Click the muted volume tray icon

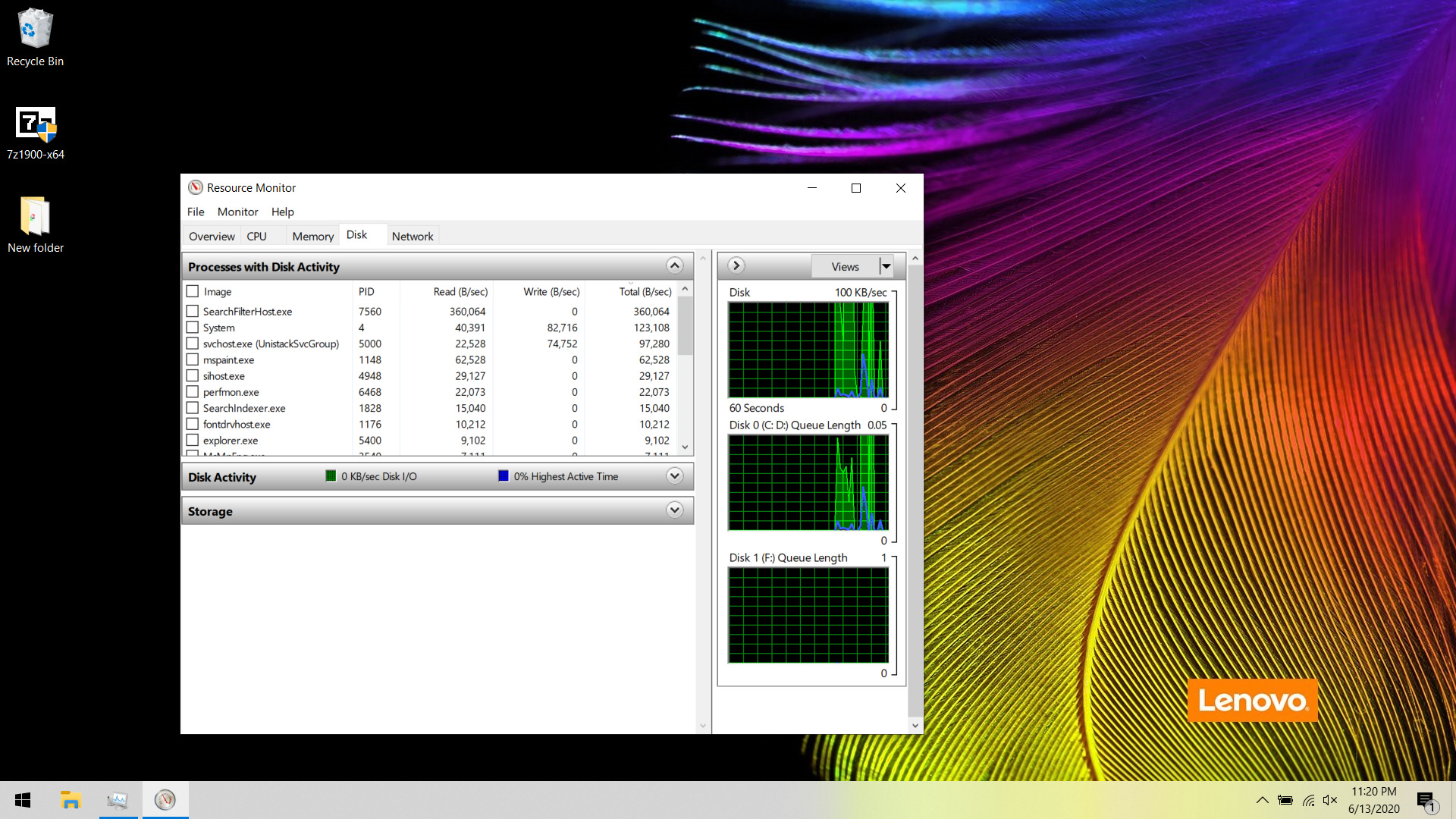click(x=1329, y=800)
